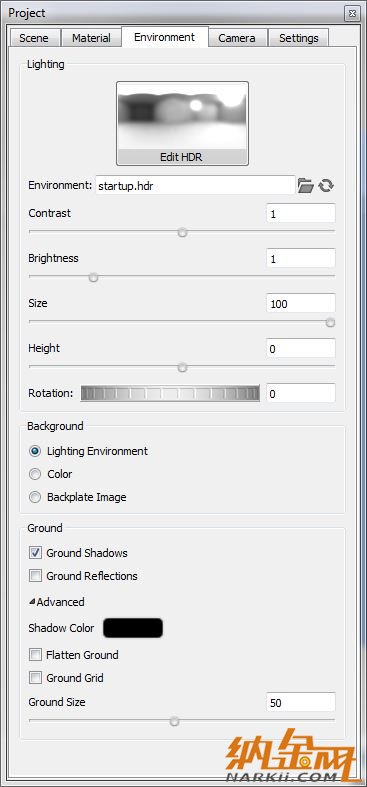Enable the Ground Grid option
Image resolution: width=367 pixels, height=787 pixels.
35,678
